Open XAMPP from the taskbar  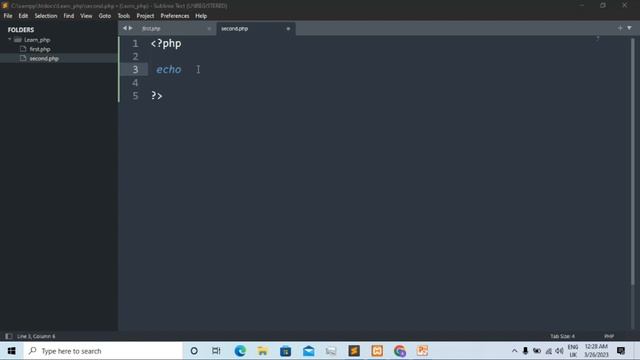[x=377, y=351]
